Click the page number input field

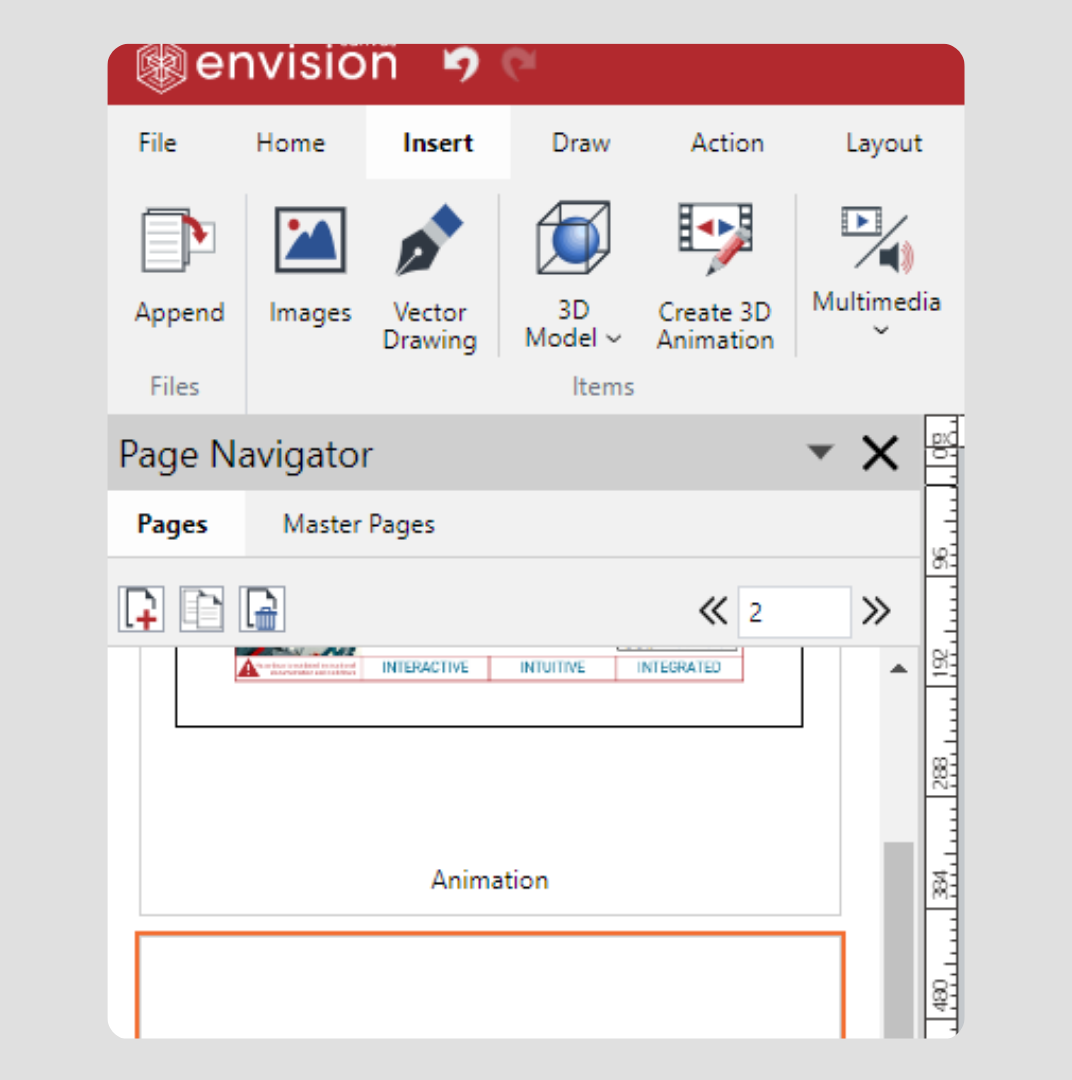point(794,611)
